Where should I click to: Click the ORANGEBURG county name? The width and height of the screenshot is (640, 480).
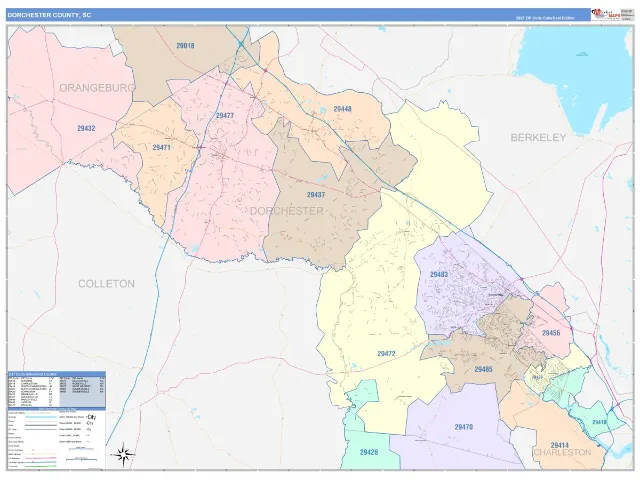97,88
